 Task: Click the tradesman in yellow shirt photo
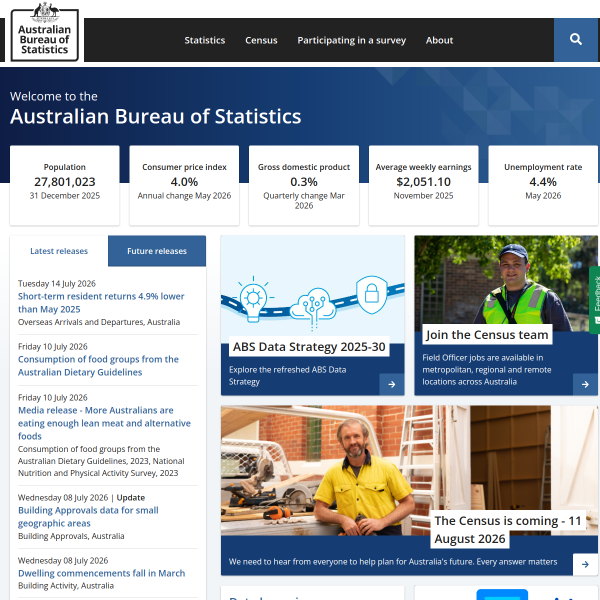coord(409,470)
